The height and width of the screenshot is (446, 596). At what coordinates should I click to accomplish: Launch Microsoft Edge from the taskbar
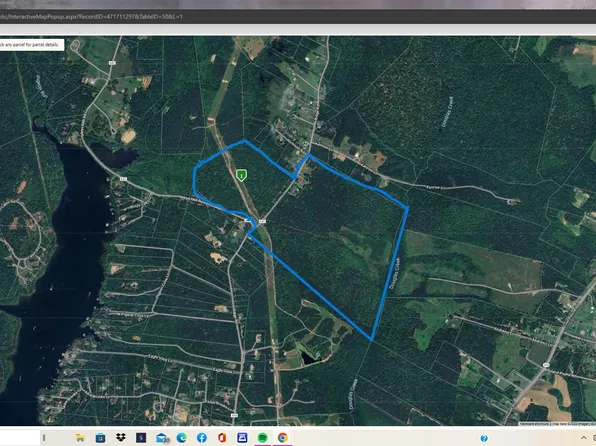coord(182,438)
